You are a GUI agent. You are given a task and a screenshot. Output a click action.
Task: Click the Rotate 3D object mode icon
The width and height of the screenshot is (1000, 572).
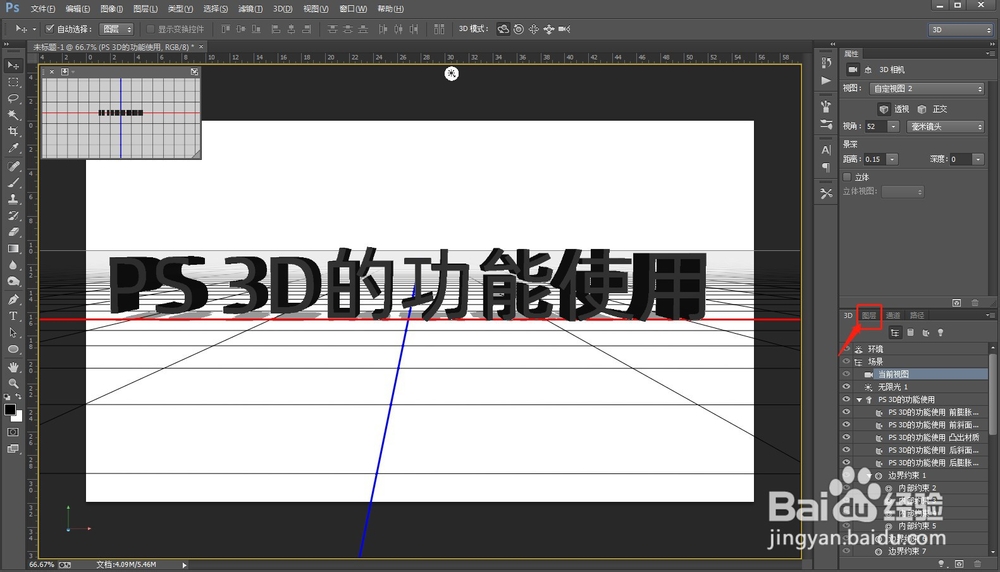[503, 29]
